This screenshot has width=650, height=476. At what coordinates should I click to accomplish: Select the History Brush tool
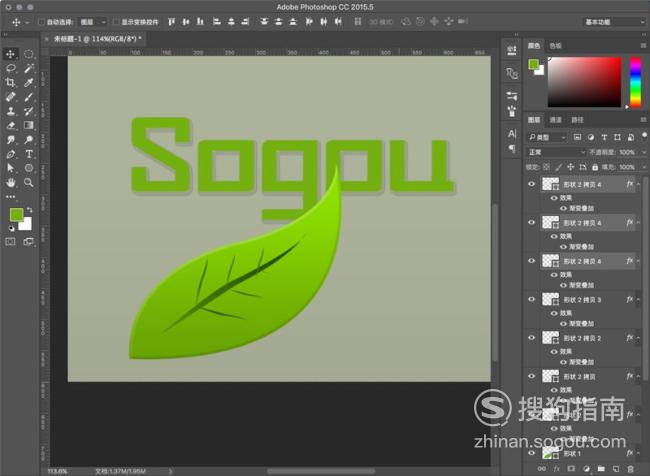[x=29, y=111]
